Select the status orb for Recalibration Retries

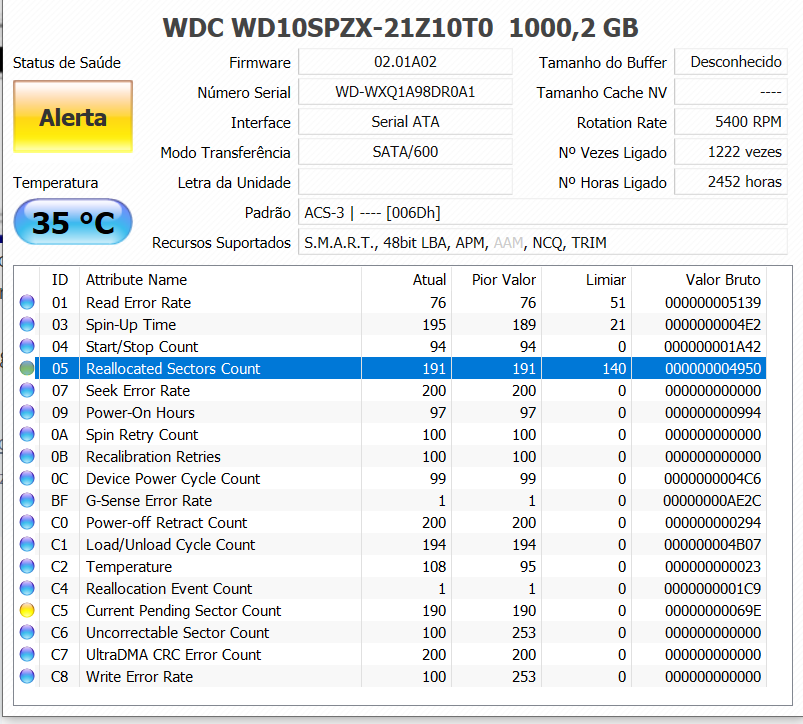click(27, 456)
